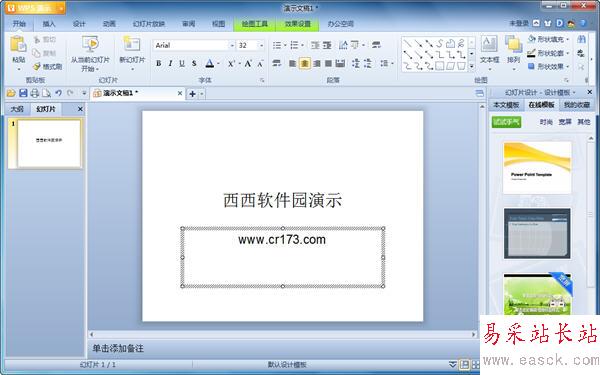Select the arrow line shape
This screenshot has width=600, height=375.
pyautogui.click(x=418, y=43)
